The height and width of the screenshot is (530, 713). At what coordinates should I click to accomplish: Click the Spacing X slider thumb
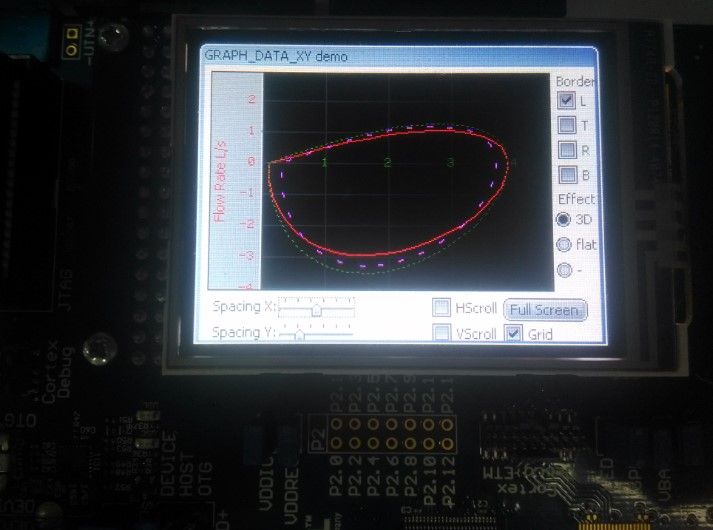316,310
